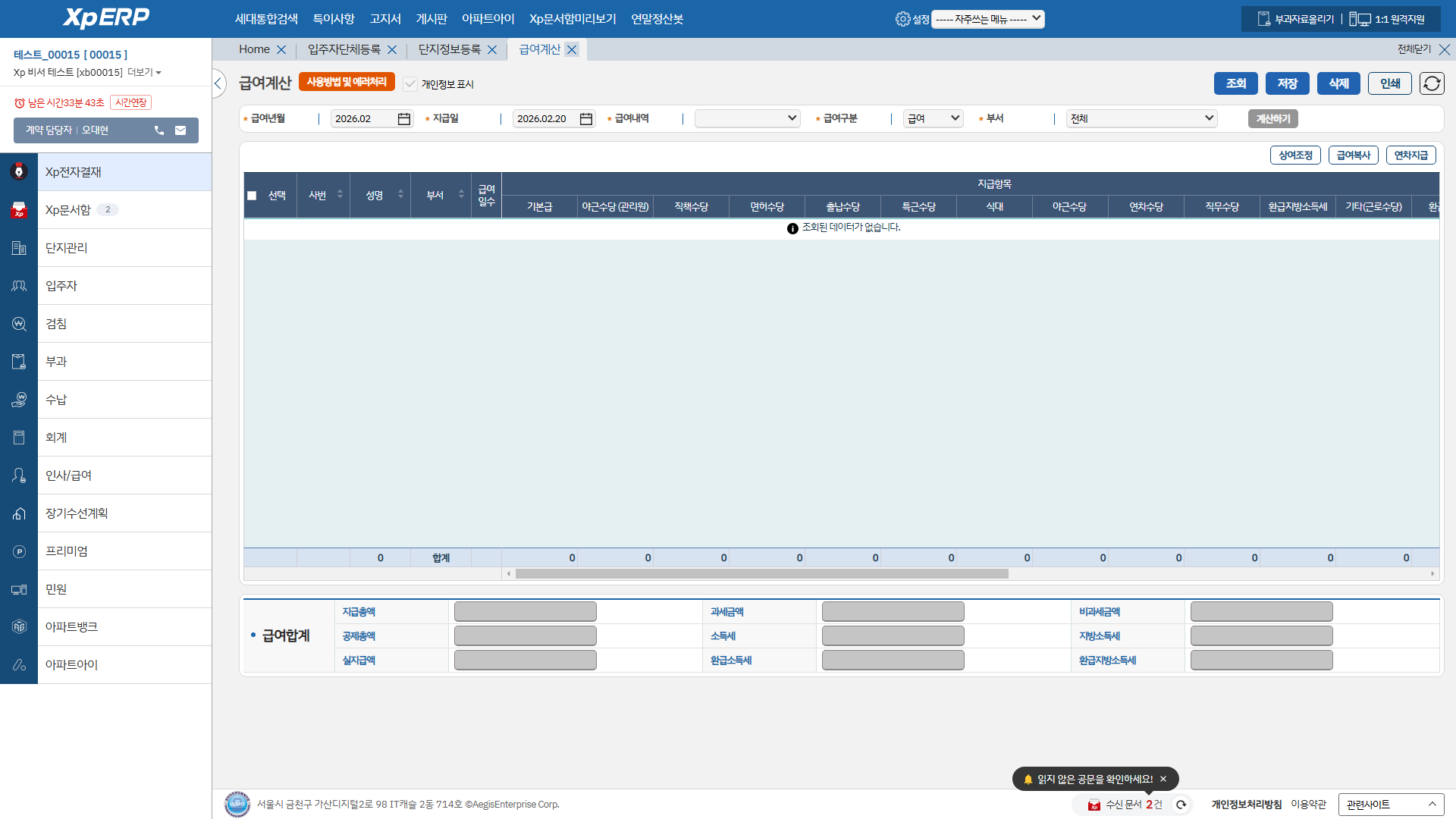Refresh the 수신 문서 count icon
1456x819 pixels.
coord(1181,805)
